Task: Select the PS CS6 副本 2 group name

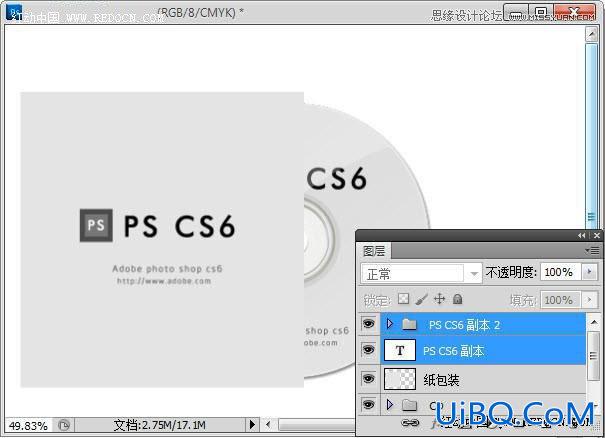Action: 464,325
